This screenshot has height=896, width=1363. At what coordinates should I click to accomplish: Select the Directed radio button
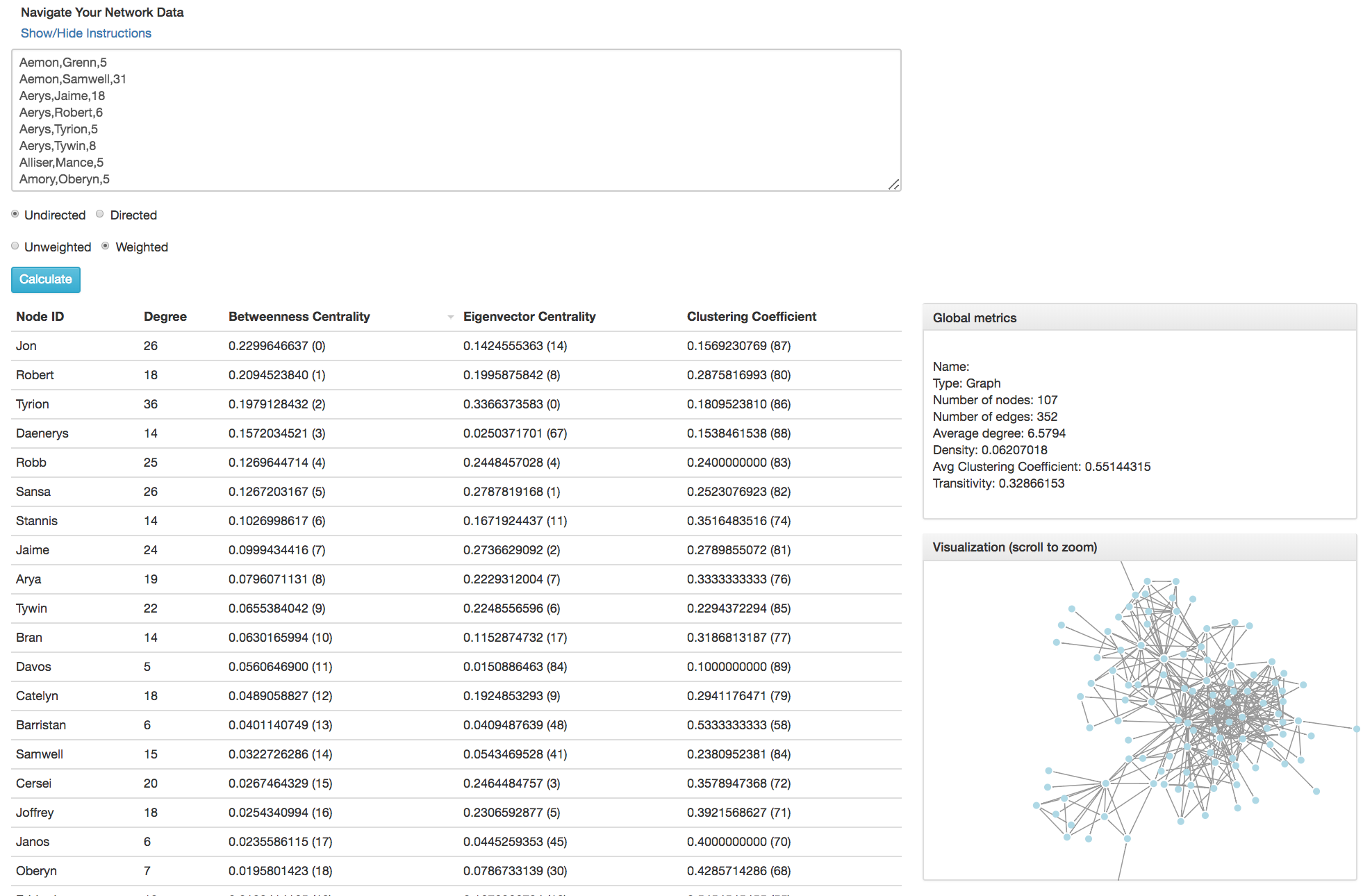(100, 215)
